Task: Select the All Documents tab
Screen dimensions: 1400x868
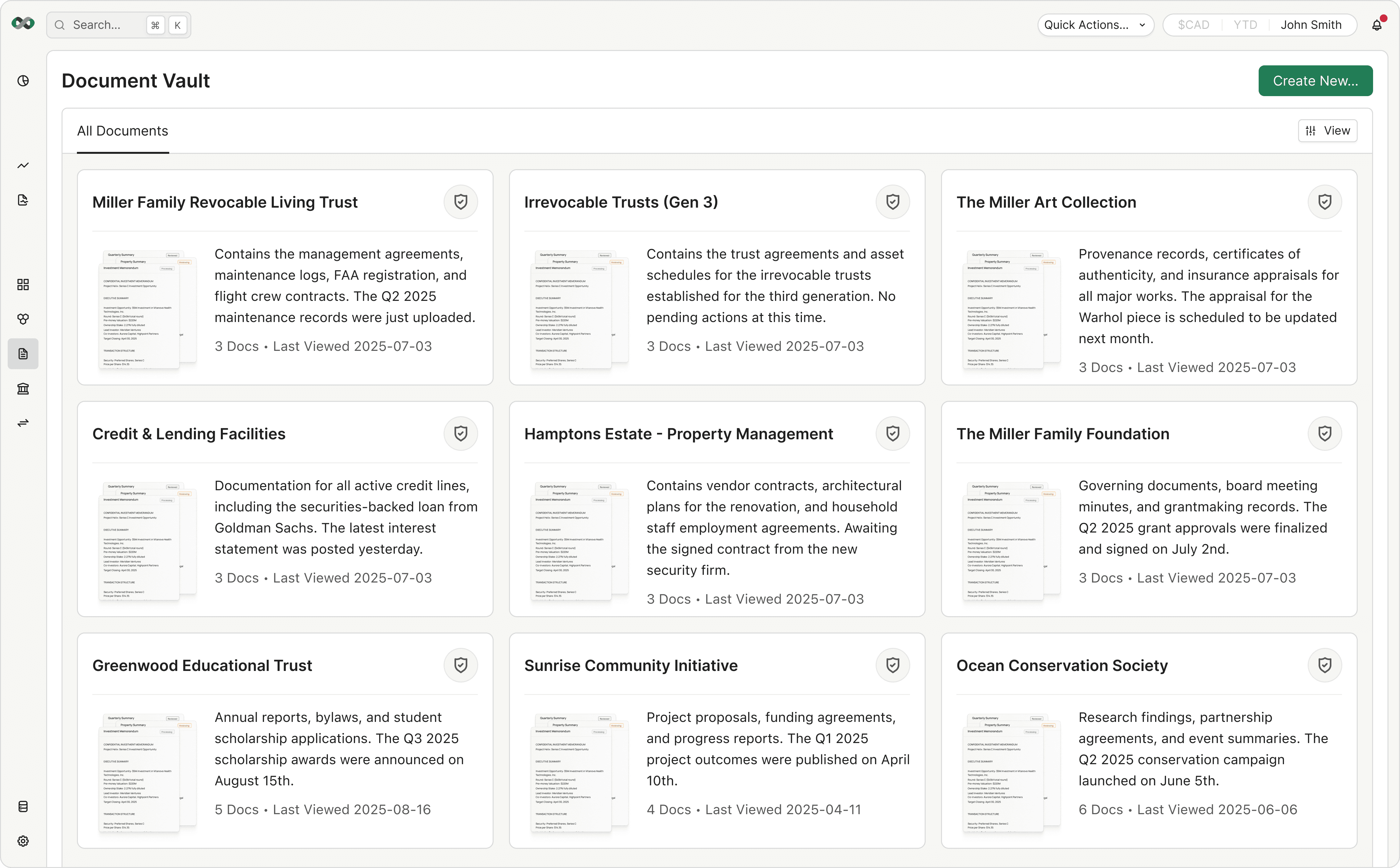Action: click(123, 131)
